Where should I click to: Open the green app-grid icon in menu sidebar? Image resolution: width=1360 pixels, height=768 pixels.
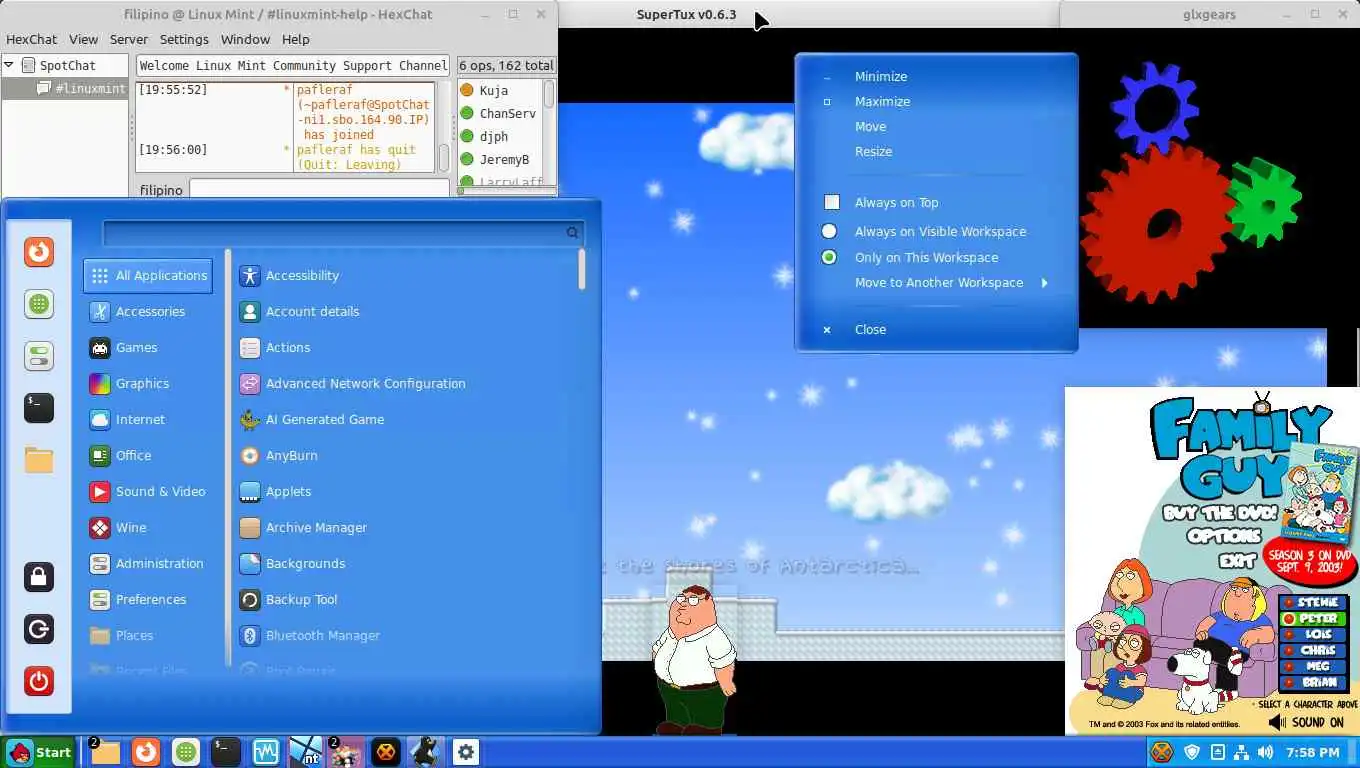pyautogui.click(x=39, y=304)
